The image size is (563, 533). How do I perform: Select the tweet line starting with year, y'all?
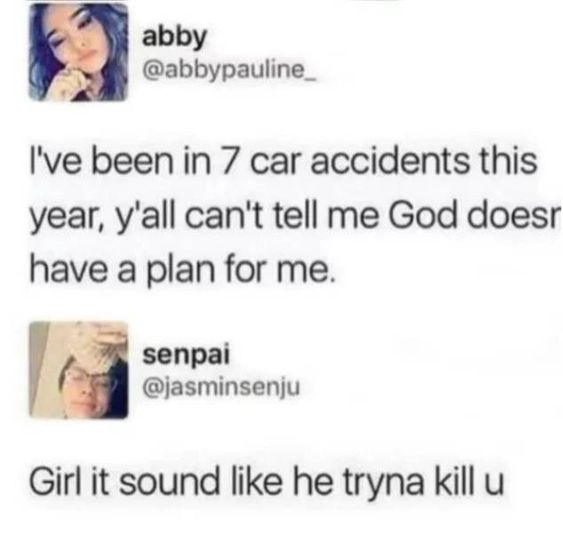295,218
